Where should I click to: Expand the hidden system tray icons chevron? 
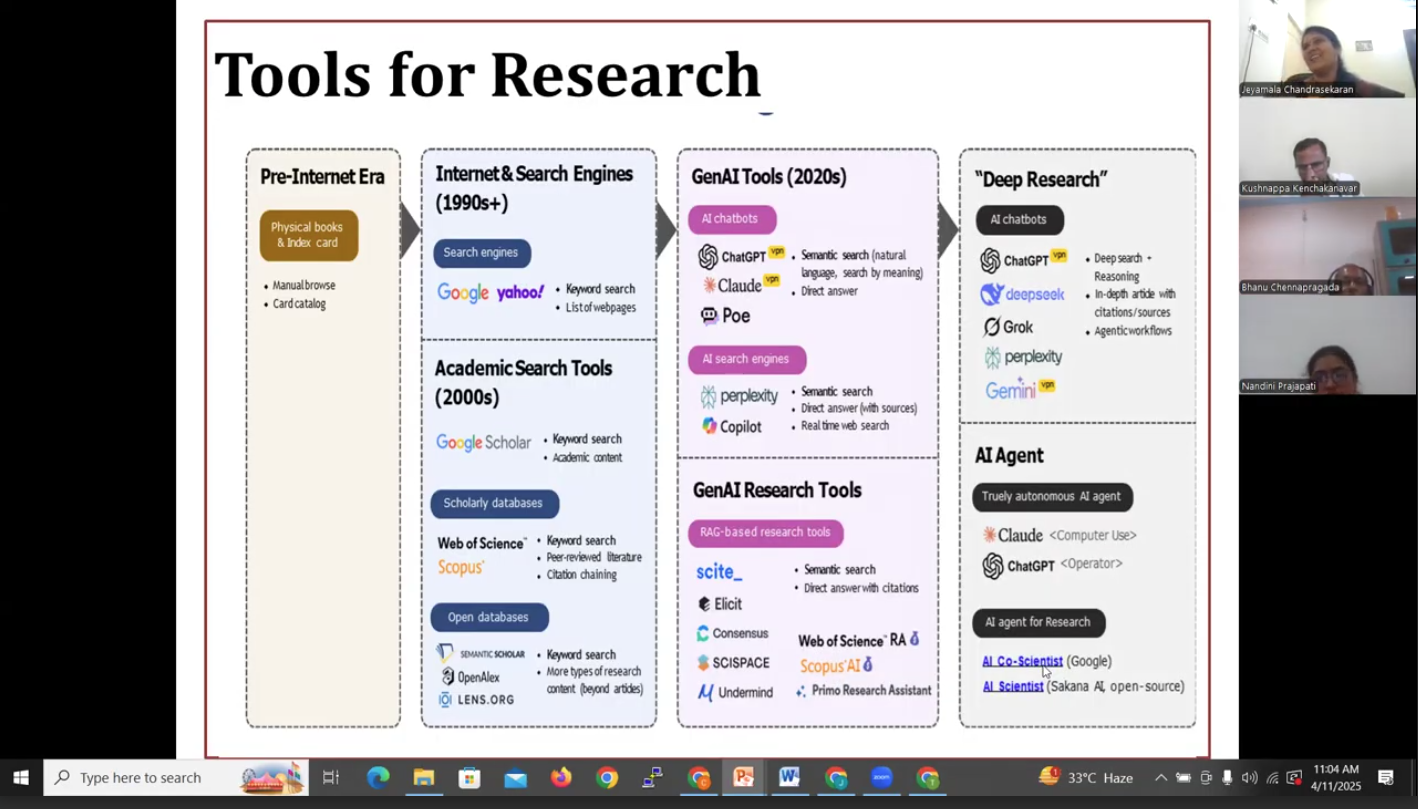click(1160, 778)
